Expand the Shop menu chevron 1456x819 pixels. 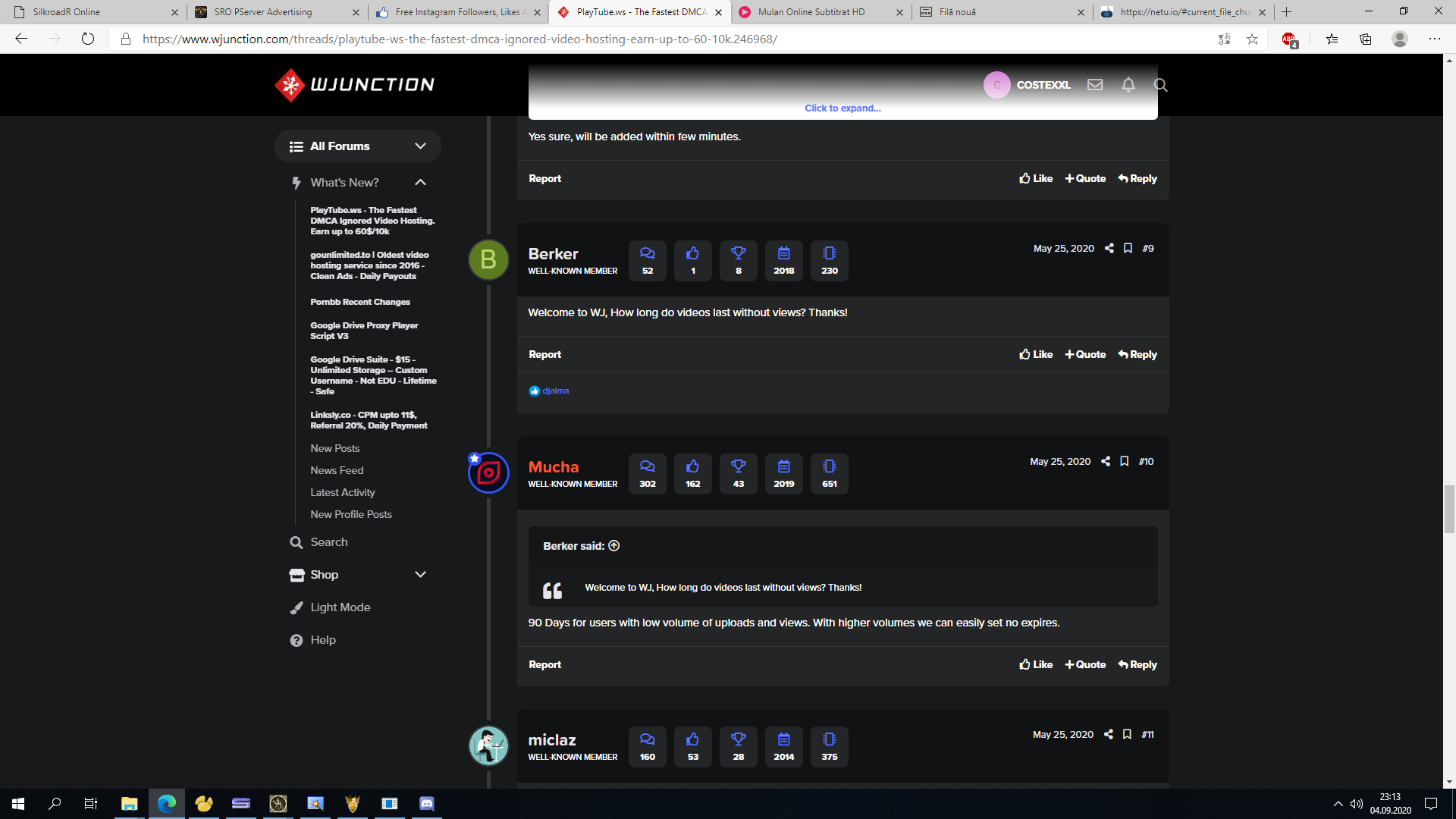420,575
